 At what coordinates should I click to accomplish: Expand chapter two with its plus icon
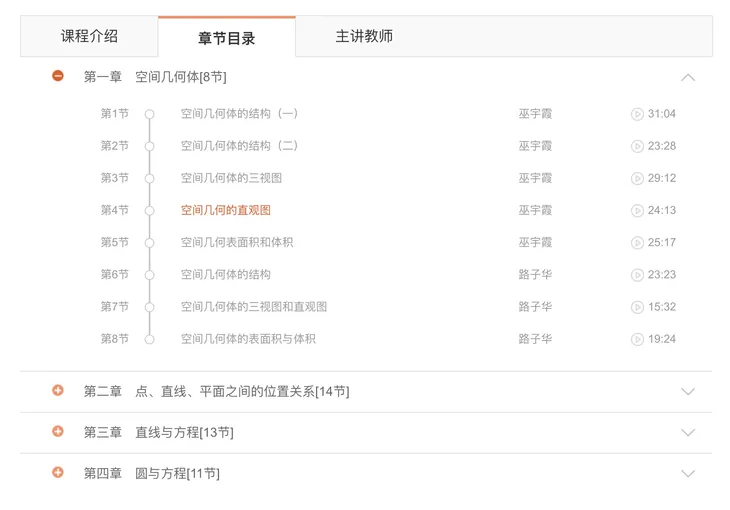58,391
